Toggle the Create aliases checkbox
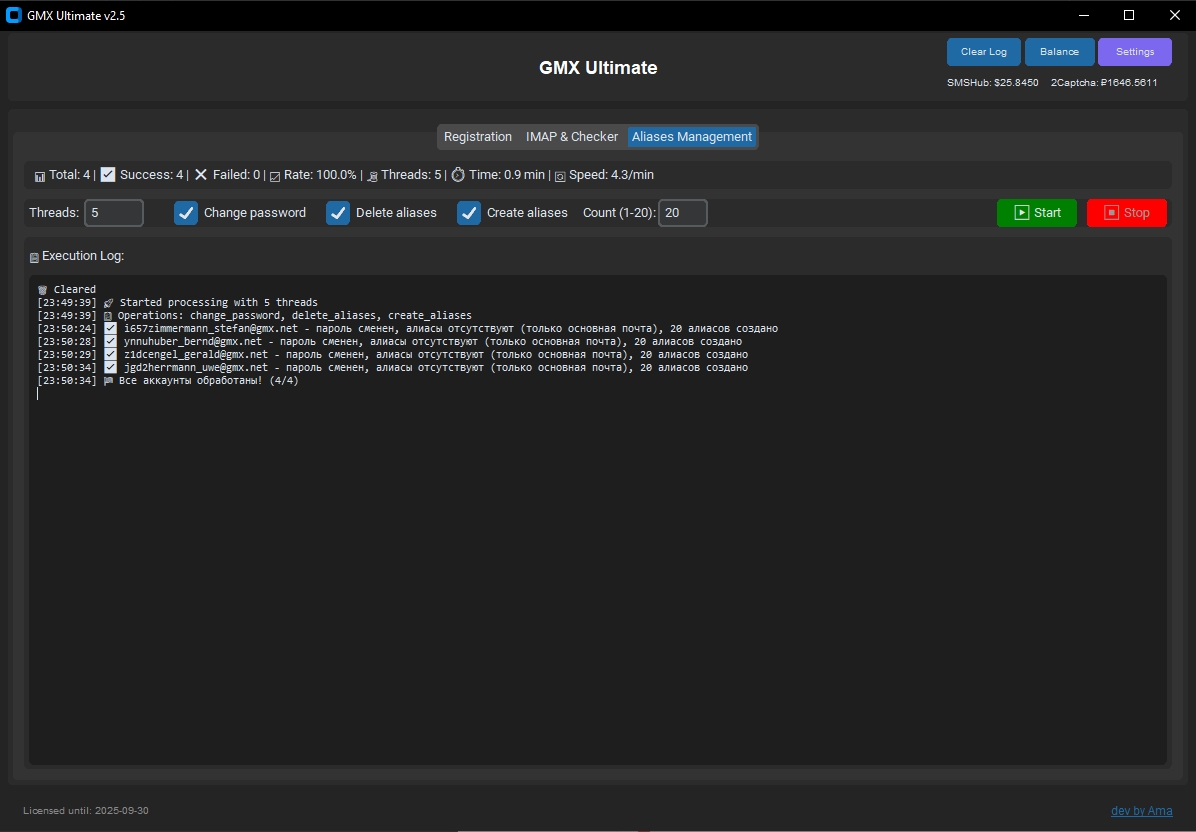Image resolution: width=1196 pixels, height=832 pixels. click(x=469, y=213)
